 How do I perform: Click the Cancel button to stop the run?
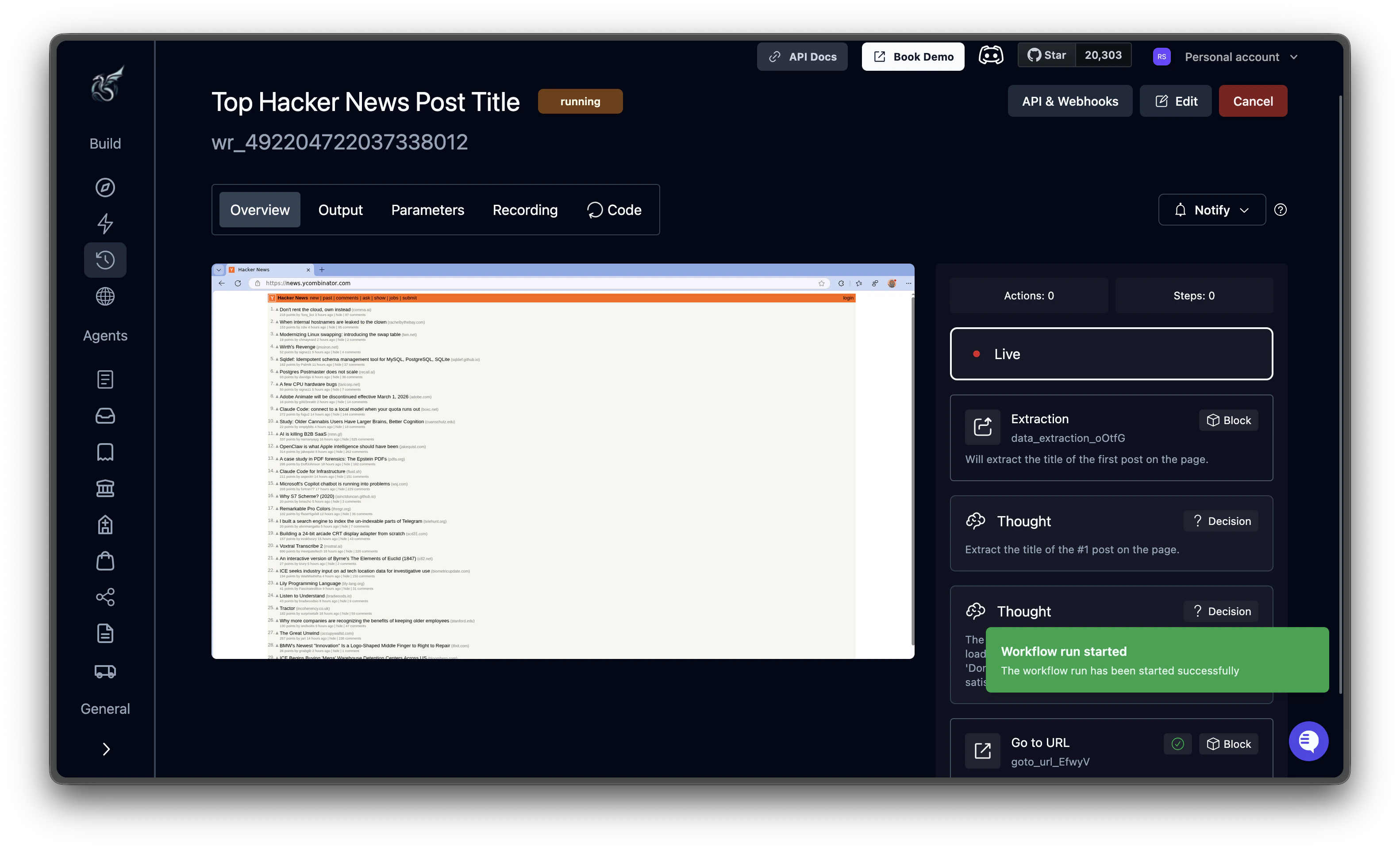pyautogui.click(x=1253, y=100)
